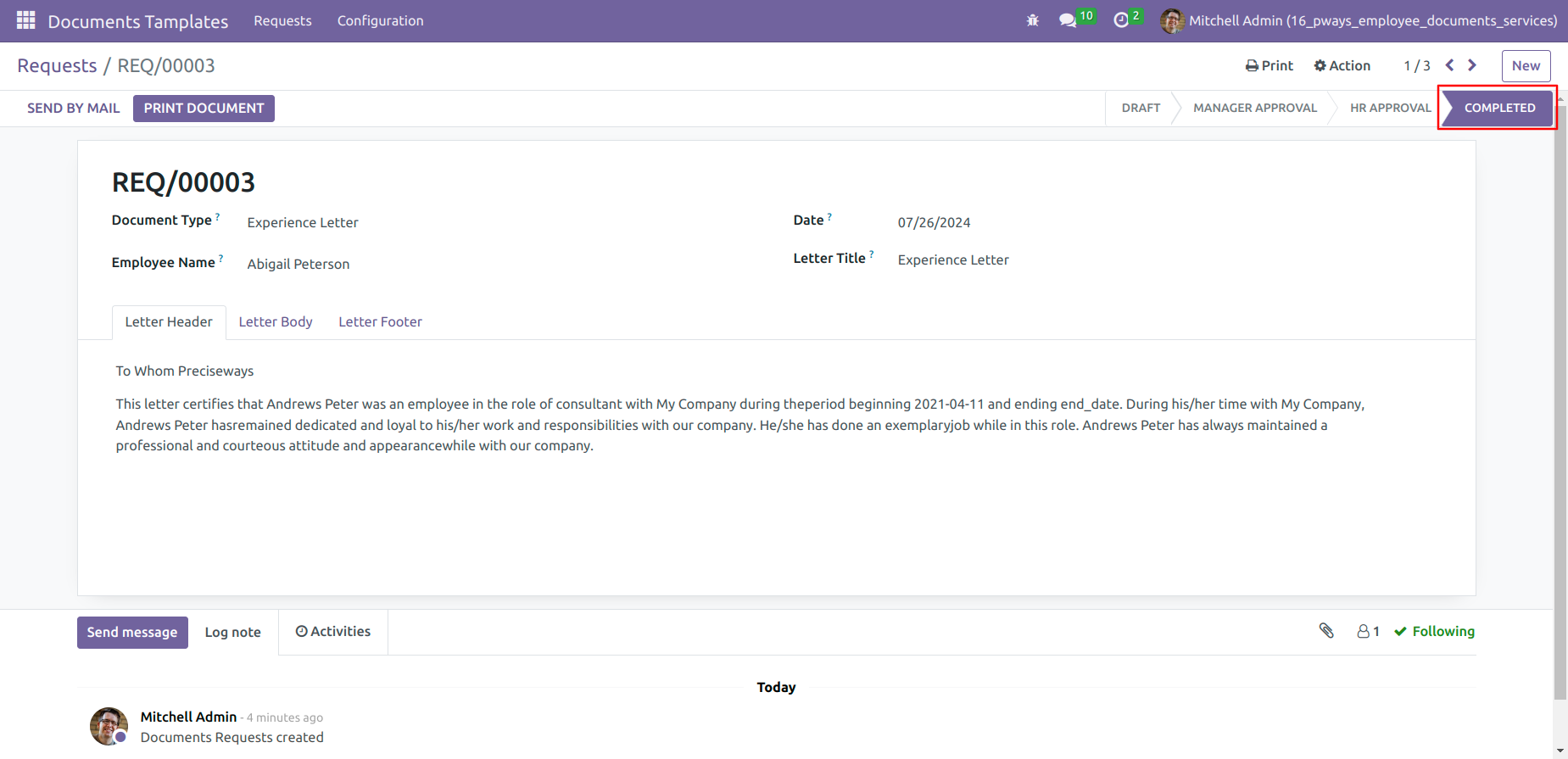Click SEND BY MAIL button

pyautogui.click(x=74, y=109)
